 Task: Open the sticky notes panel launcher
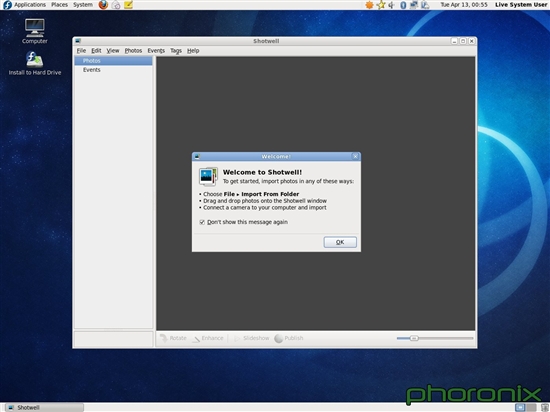(128, 5)
